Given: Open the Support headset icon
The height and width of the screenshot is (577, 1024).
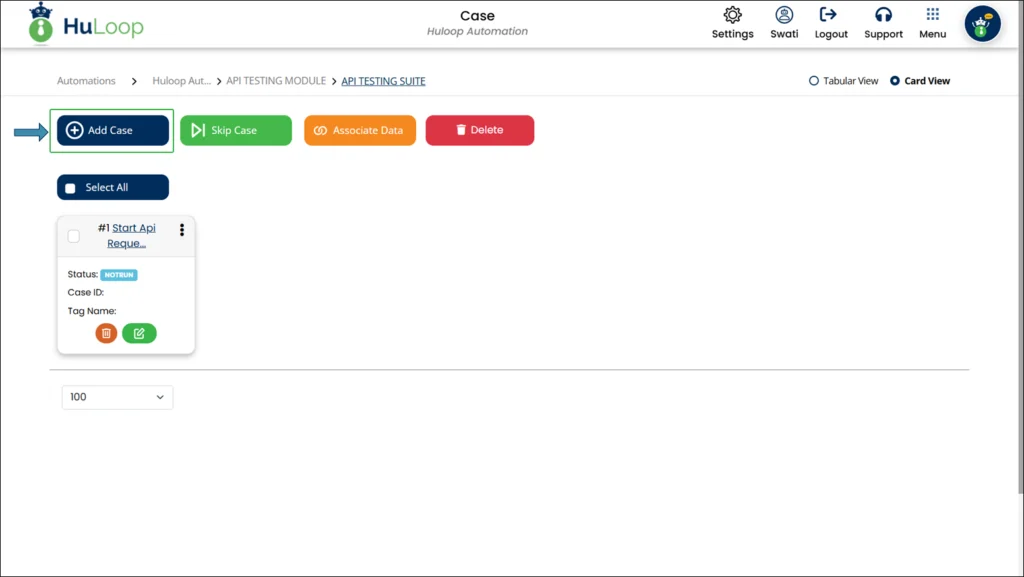Looking at the screenshot, I should [883, 15].
